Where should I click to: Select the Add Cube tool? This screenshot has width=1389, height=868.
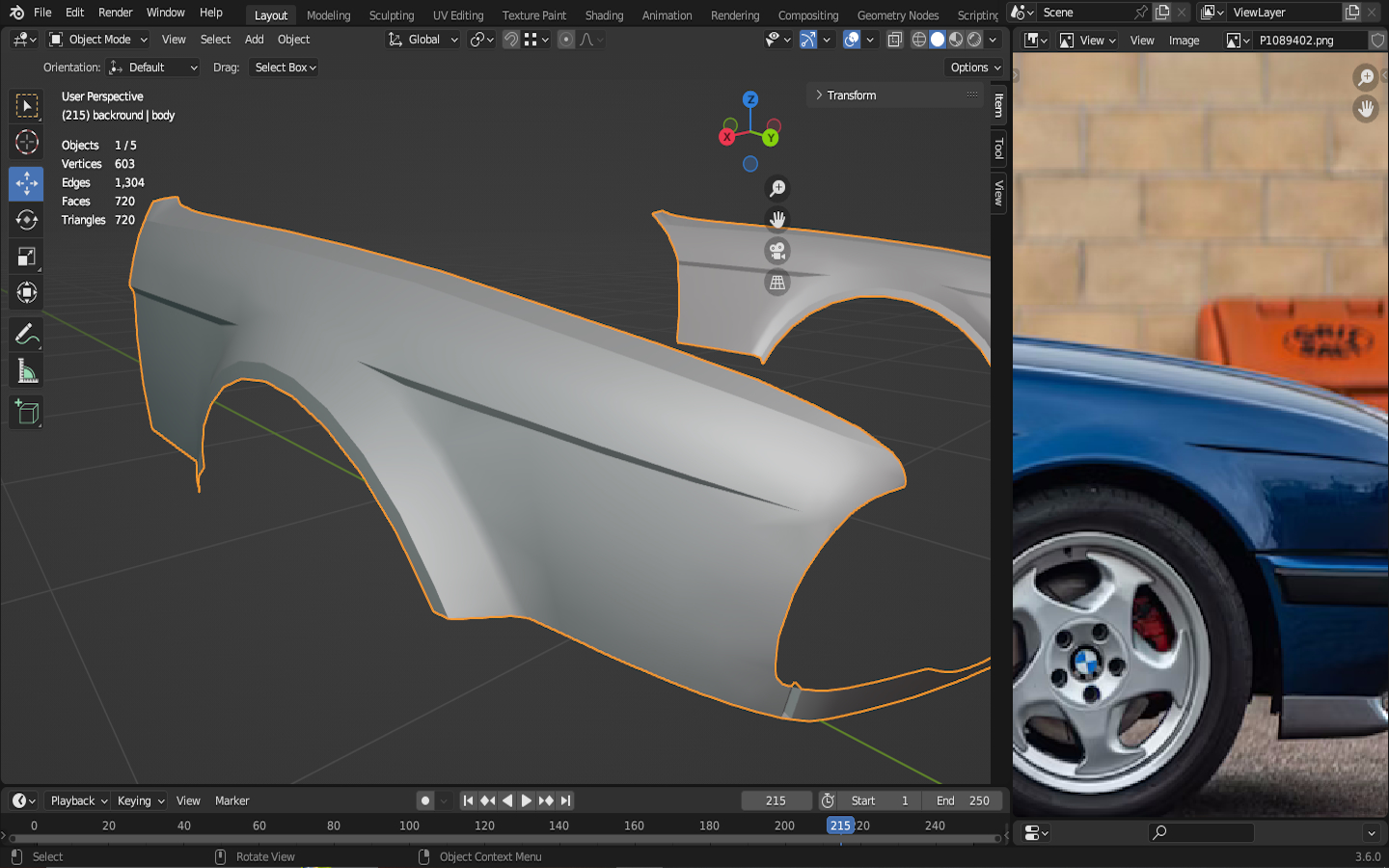point(26,413)
